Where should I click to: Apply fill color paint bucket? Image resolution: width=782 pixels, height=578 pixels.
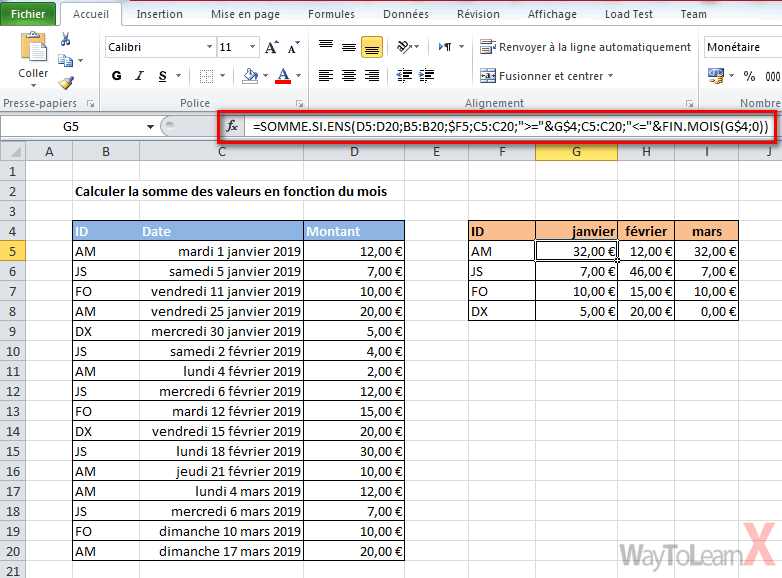click(x=250, y=76)
